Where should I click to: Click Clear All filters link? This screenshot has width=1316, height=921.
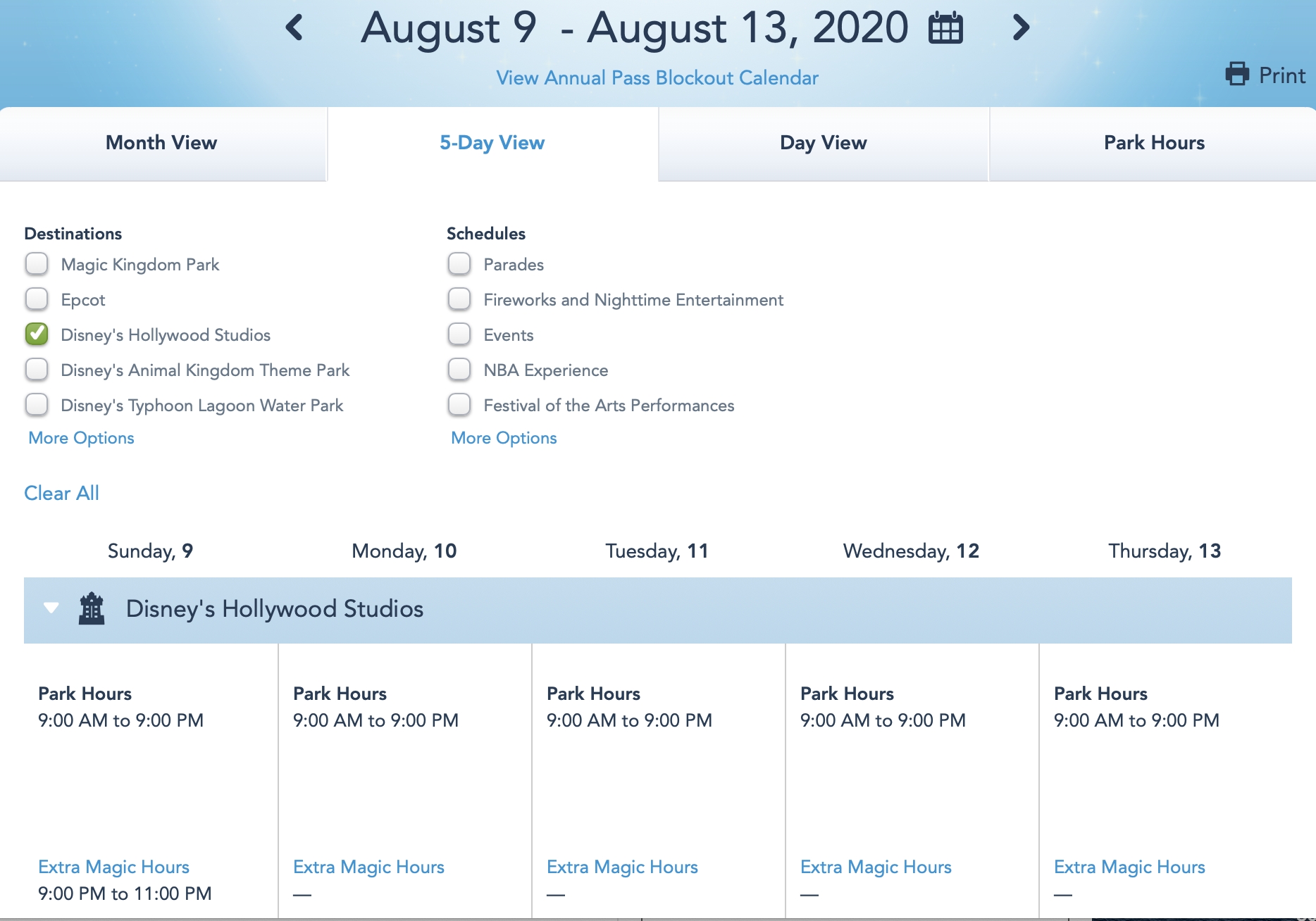click(61, 493)
